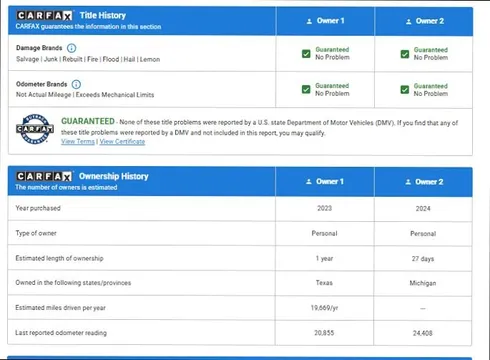
Task: Click the 20,855 odometer reading
Action: (324, 333)
